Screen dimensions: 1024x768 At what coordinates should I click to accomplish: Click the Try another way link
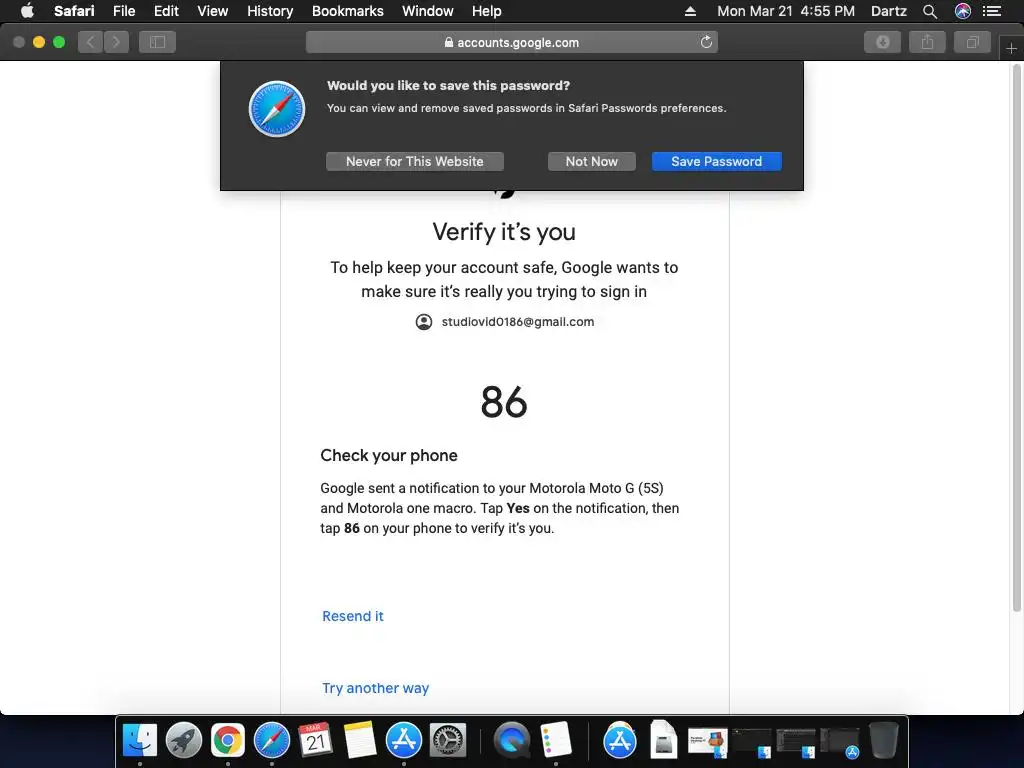[x=376, y=688]
